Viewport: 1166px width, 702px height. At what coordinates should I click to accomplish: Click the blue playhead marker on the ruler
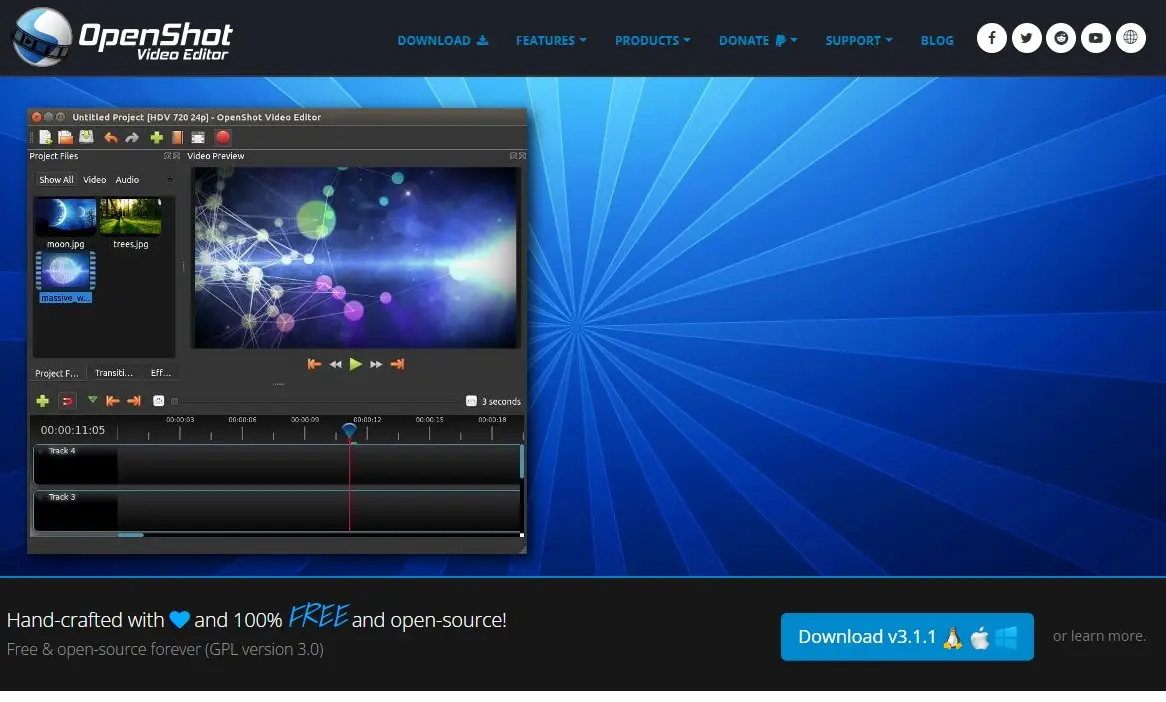pos(349,431)
